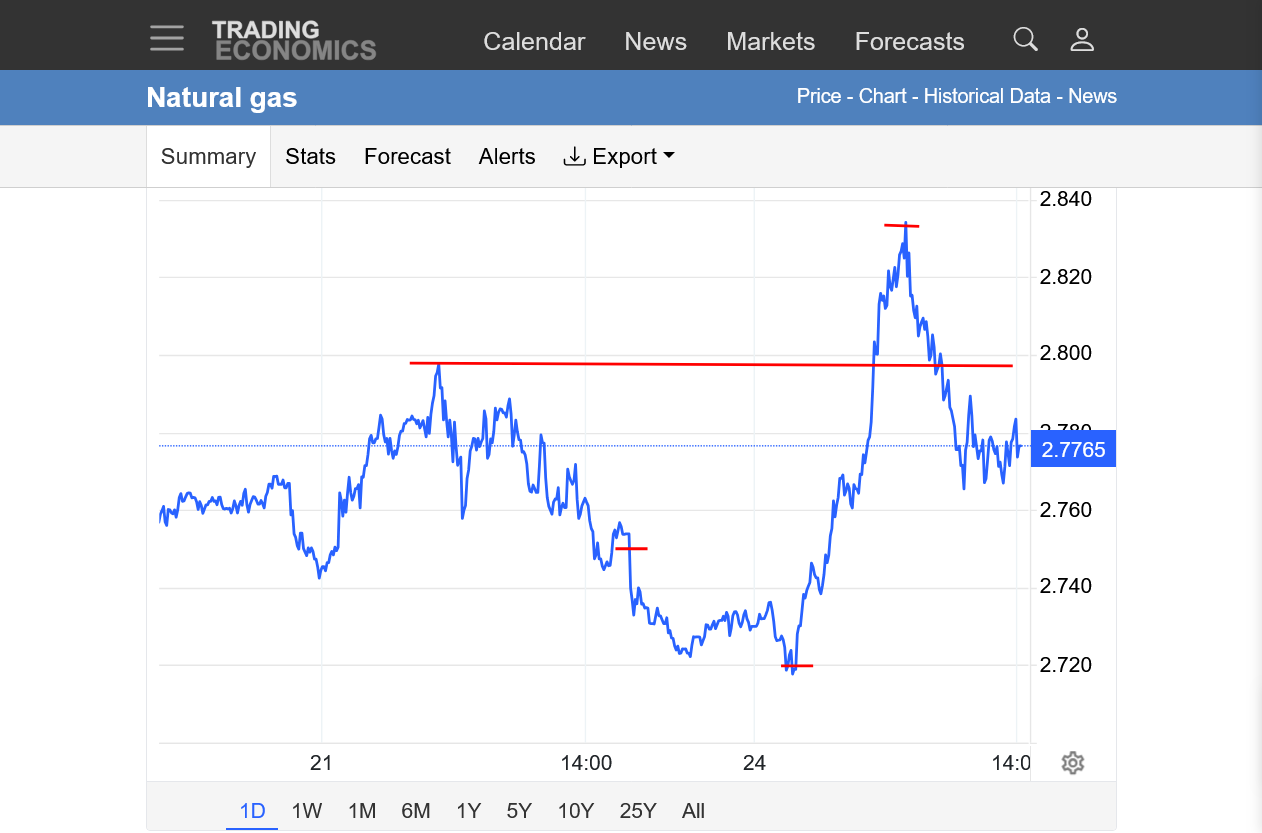This screenshot has height=833, width=1262.
Task: Click the Trading Economics logo
Action: 293,40
